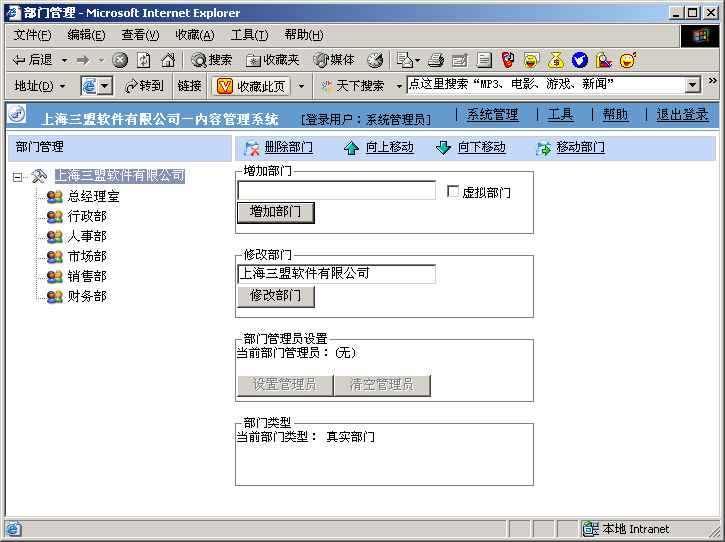Open the 地址(D) label dropdown arrow
The image size is (725, 542).
coord(62,86)
